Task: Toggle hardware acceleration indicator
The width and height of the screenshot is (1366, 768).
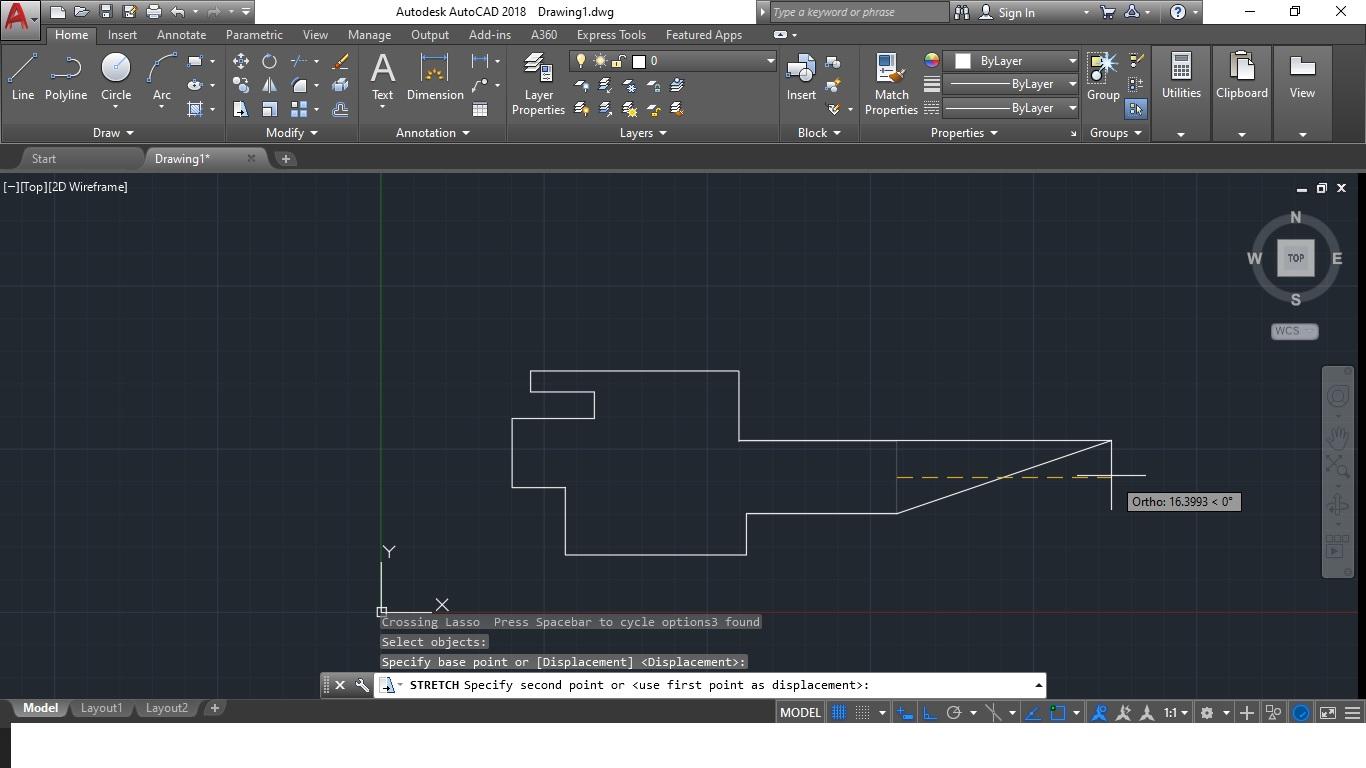Action: (x=1301, y=713)
